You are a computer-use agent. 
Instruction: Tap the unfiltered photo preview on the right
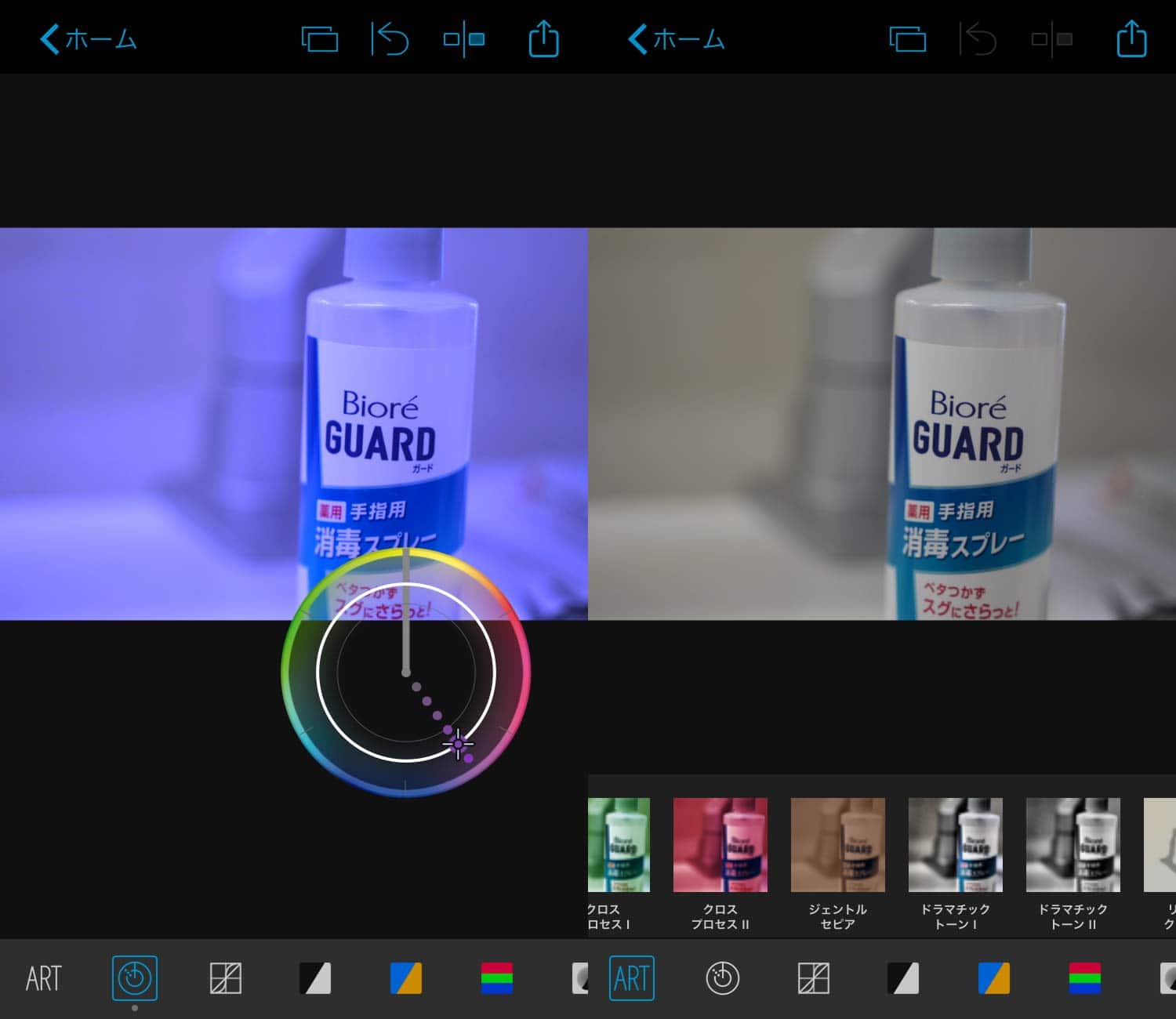coord(882,423)
